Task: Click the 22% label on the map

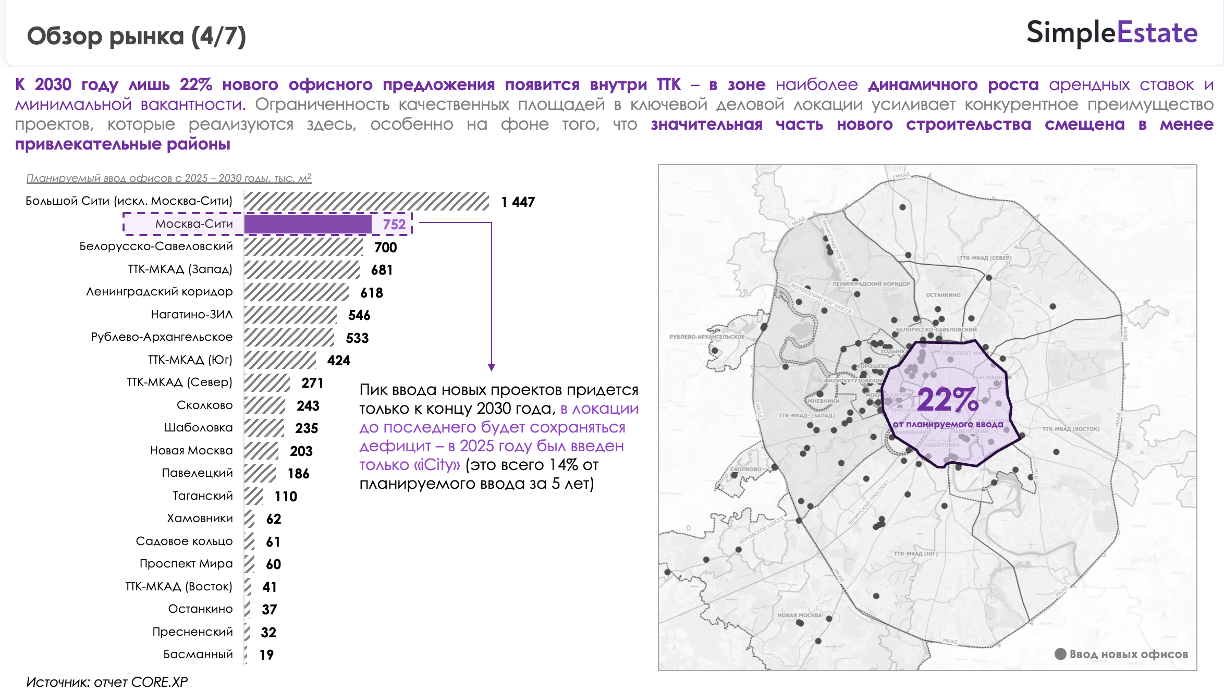Action: tap(947, 401)
